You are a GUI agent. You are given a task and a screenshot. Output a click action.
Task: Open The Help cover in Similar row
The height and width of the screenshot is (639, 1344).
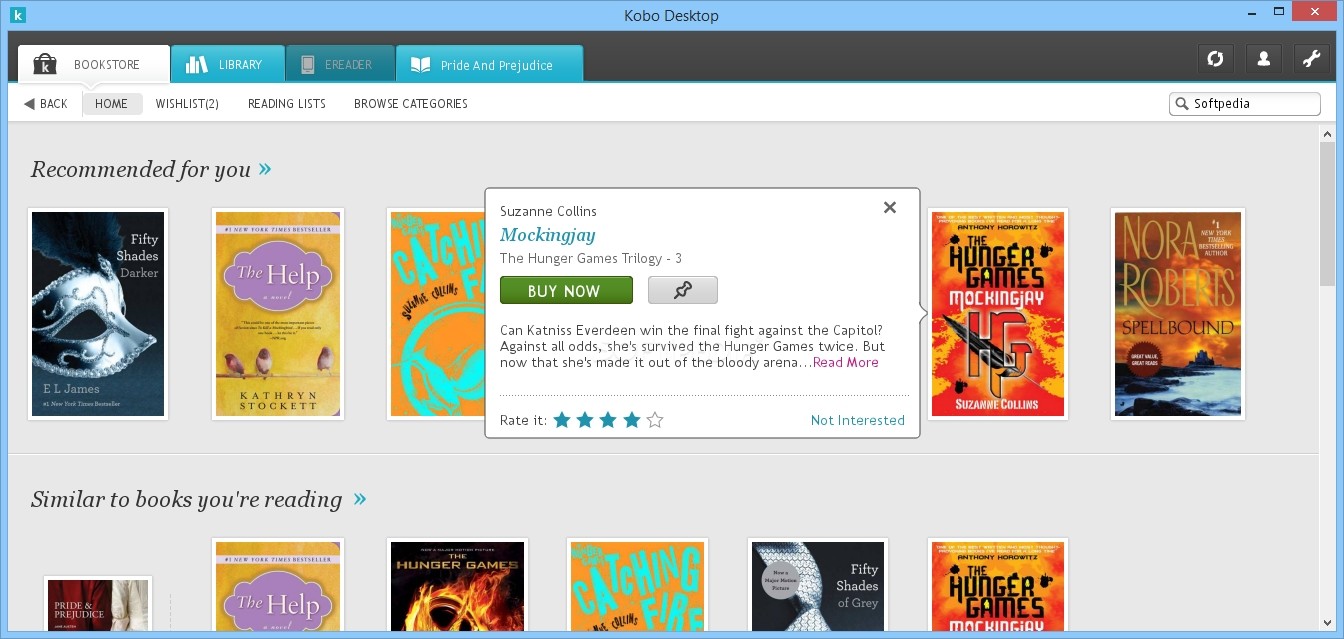278,585
